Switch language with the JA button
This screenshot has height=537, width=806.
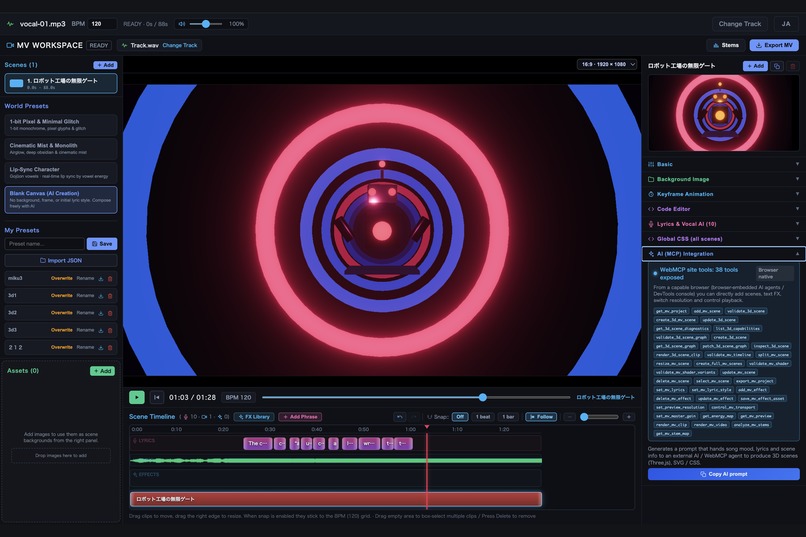(x=786, y=24)
